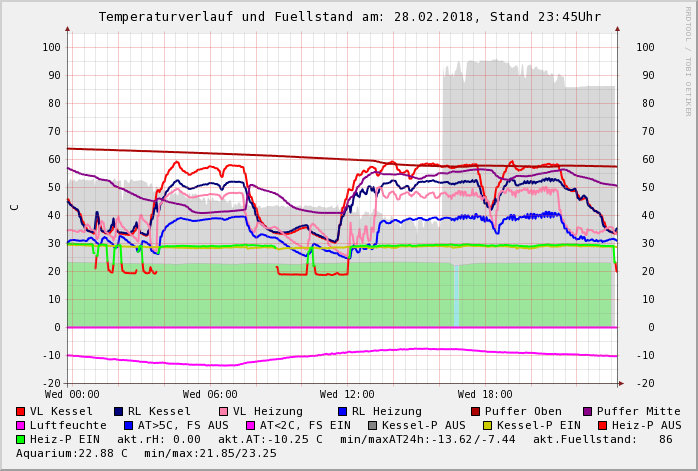Click the 'Wed 18:00' time axis label
Image resolution: width=698 pixels, height=471 pixels.
485,394
